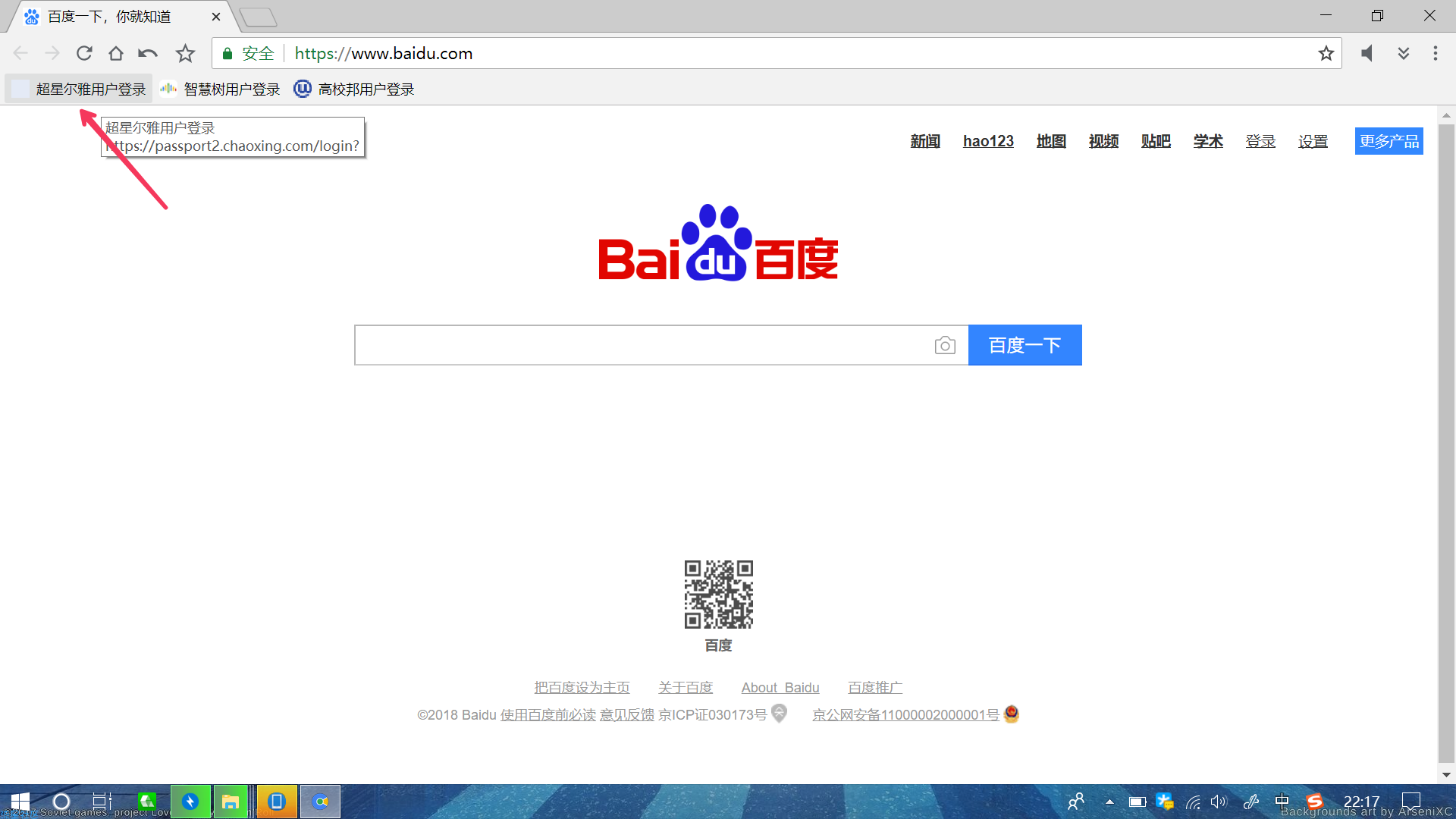This screenshot has width=1456, height=819.
Task: Click the star icon beside the undo arrow
Action: click(x=185, y=53)
